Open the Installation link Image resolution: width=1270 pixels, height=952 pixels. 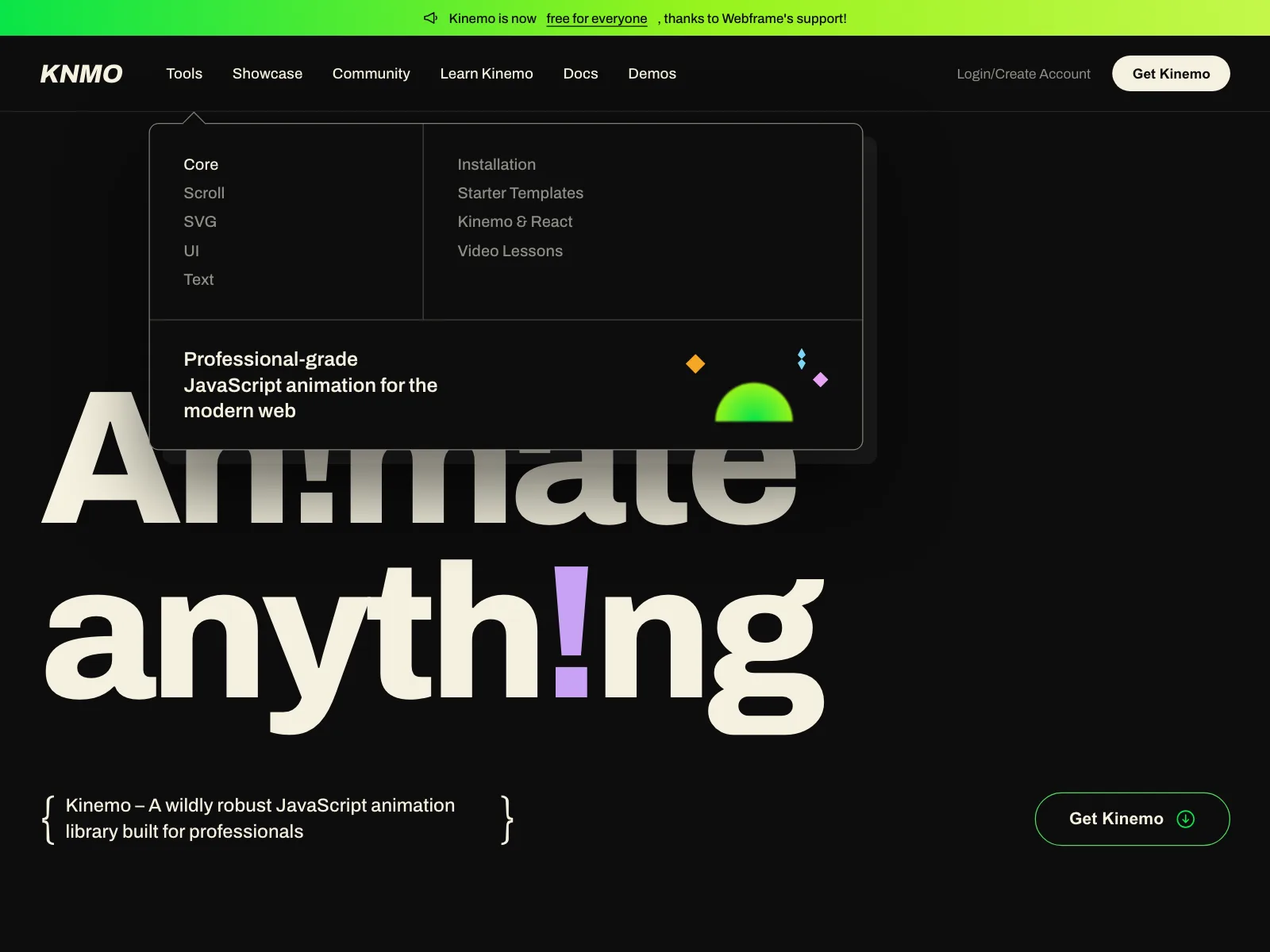pos(497,164)
